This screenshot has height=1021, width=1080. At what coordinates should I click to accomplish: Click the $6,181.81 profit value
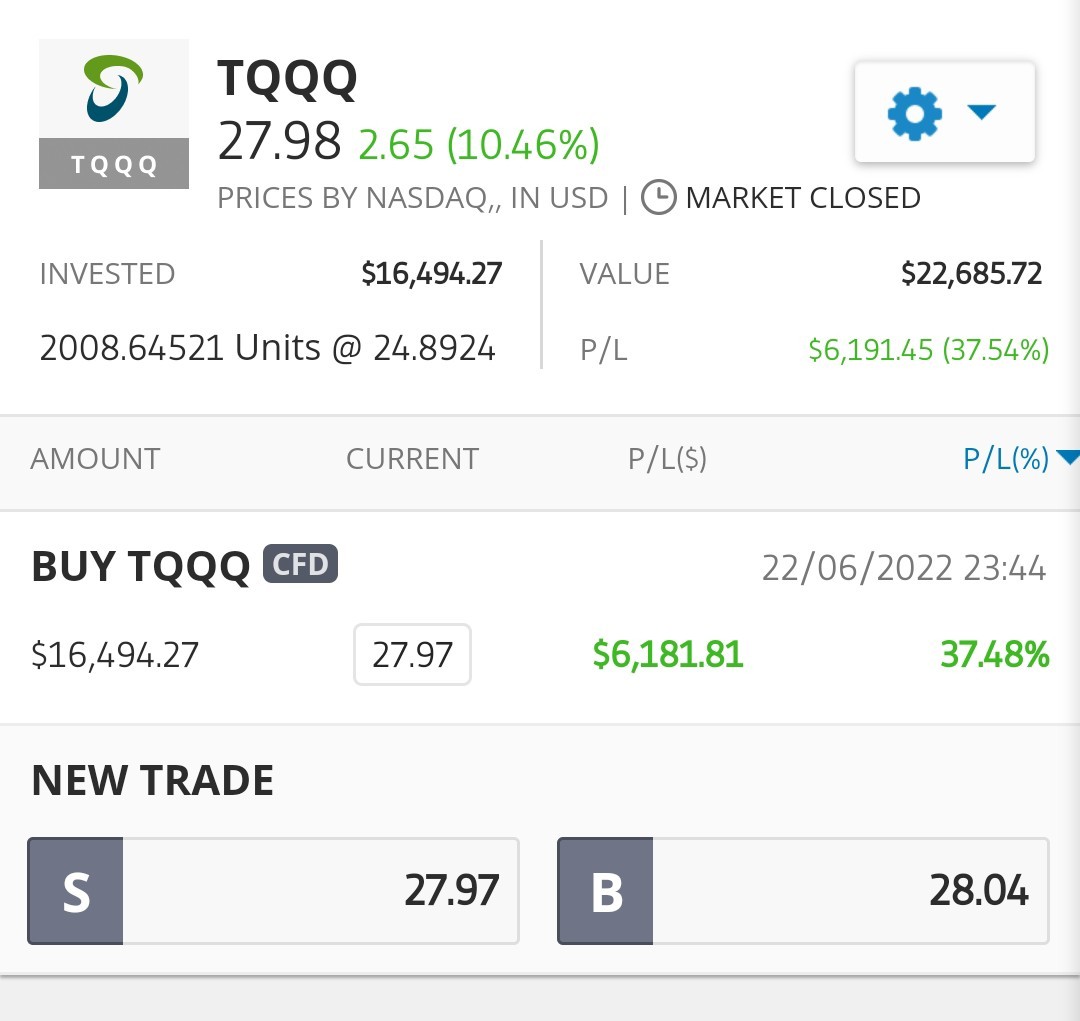click(x=667, y=654)
